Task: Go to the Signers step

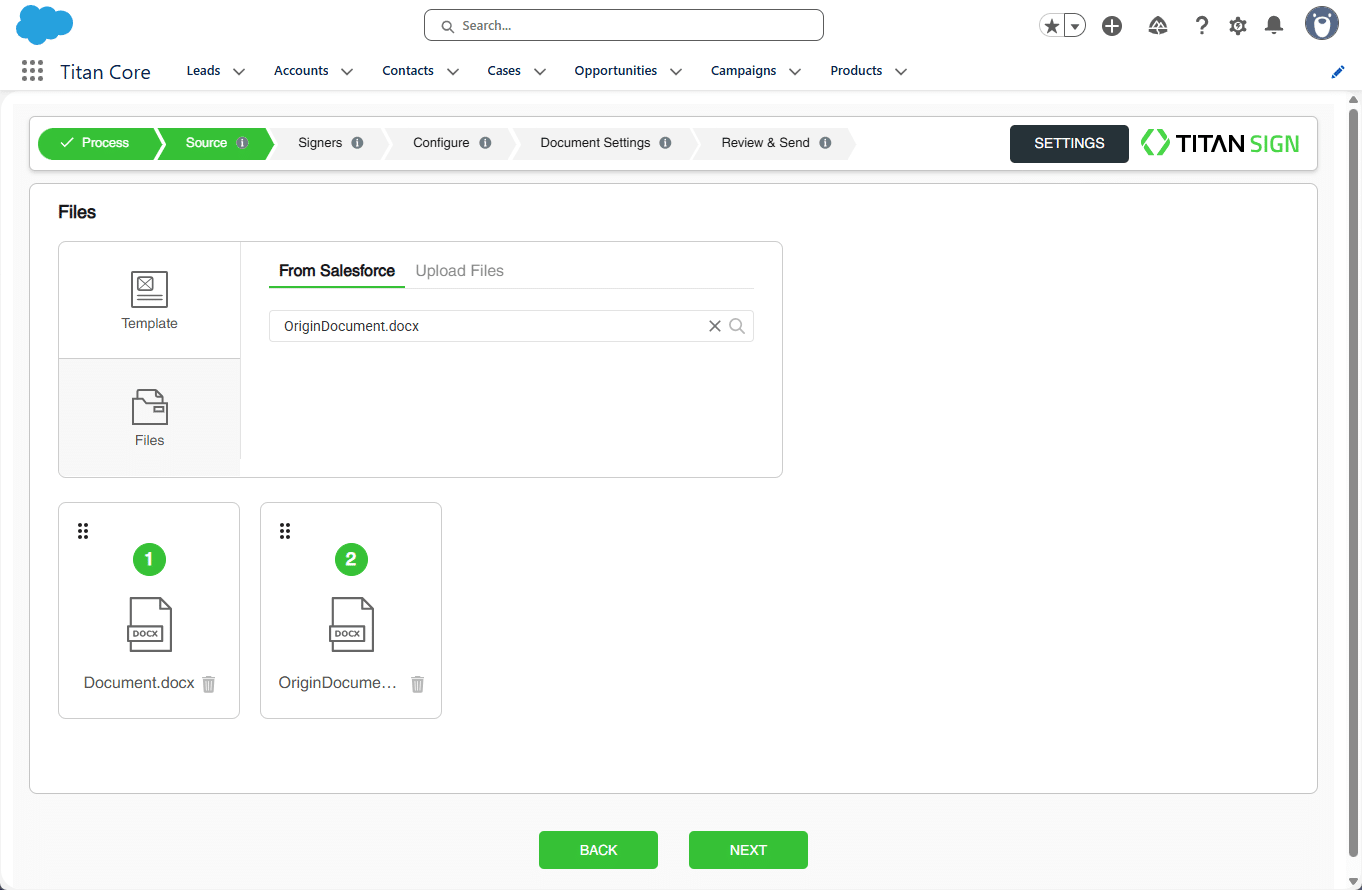Action: pyautogui.click(x=320, y=143)
